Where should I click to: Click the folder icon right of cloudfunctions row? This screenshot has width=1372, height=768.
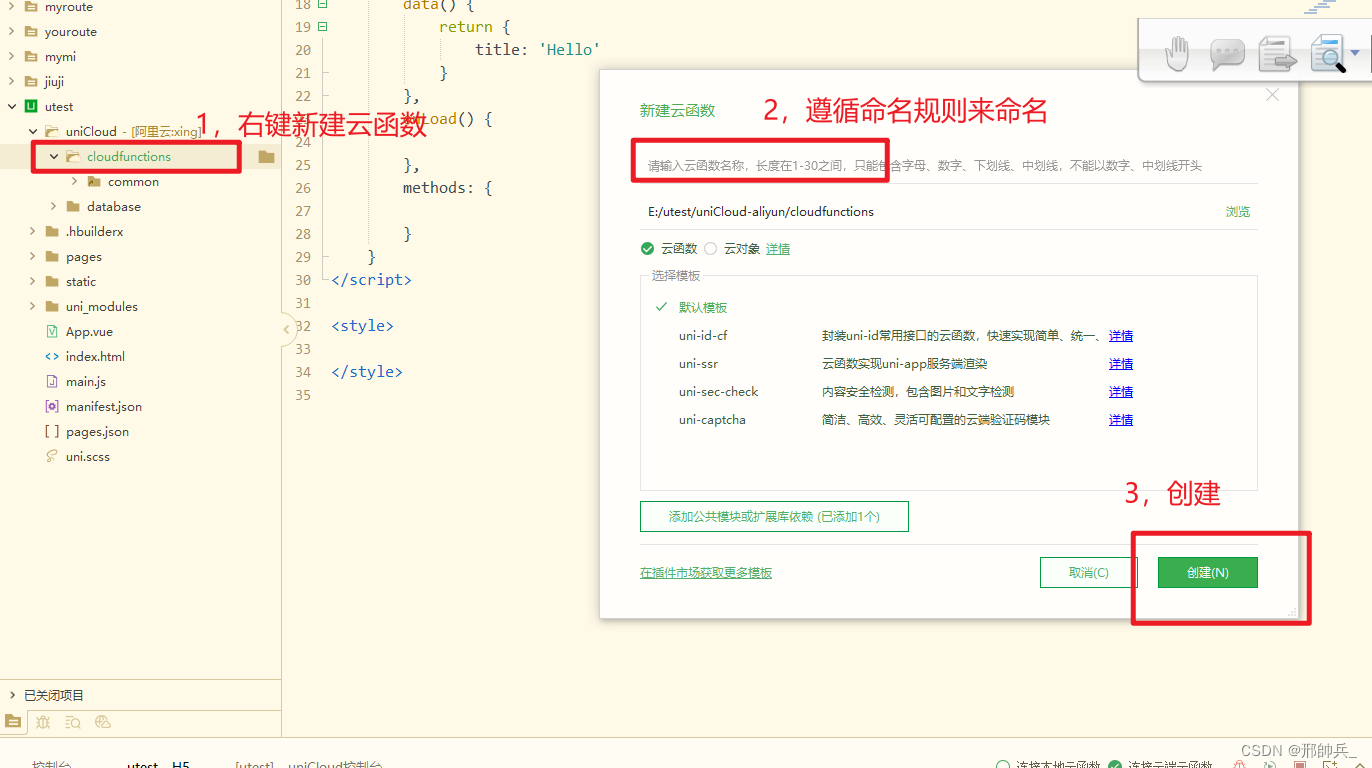266,156
